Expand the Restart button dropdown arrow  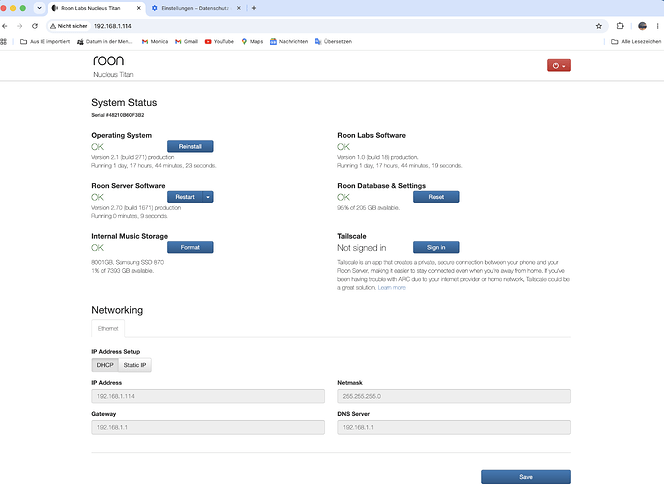coord(208,197)
